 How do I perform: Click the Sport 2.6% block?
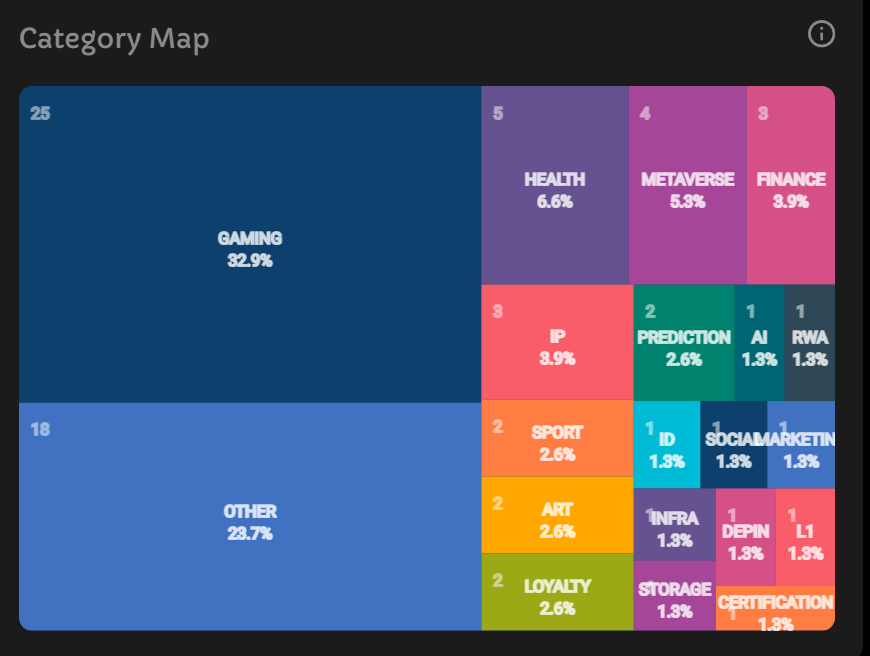click(x=557, y=439)
